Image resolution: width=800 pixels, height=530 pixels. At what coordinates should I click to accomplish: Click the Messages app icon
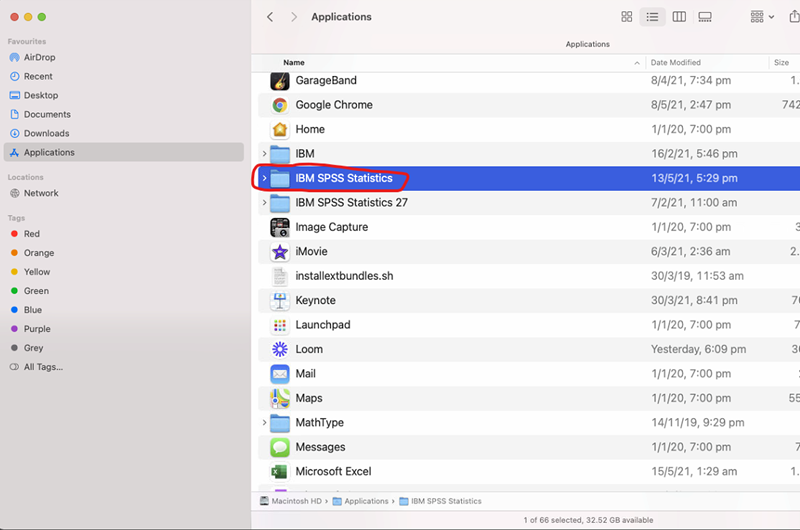click(280, 447)
